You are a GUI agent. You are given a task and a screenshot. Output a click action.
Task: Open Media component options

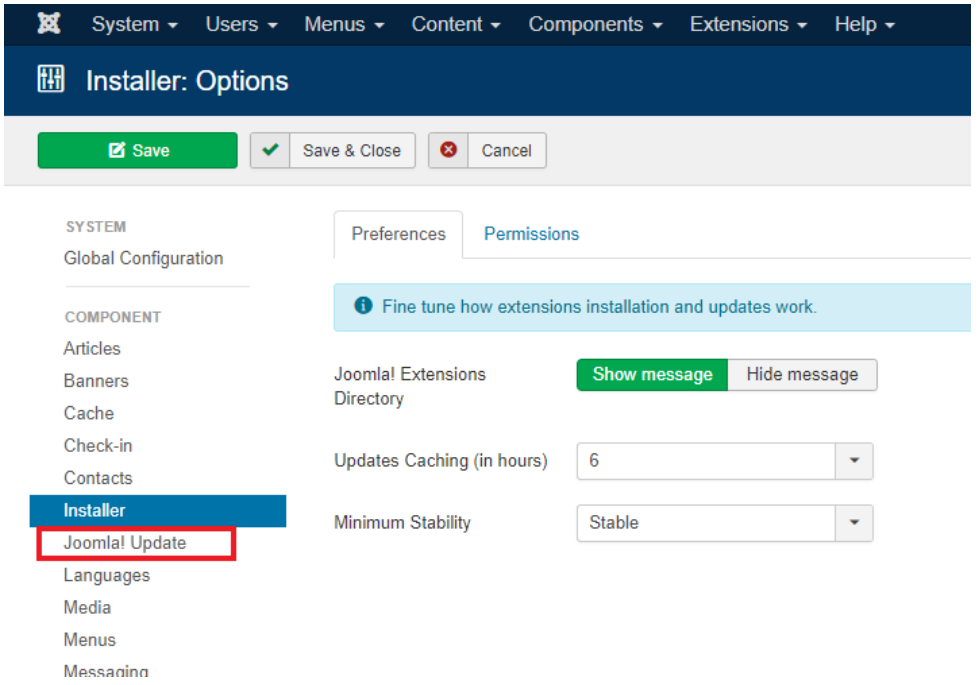point(87,608)
